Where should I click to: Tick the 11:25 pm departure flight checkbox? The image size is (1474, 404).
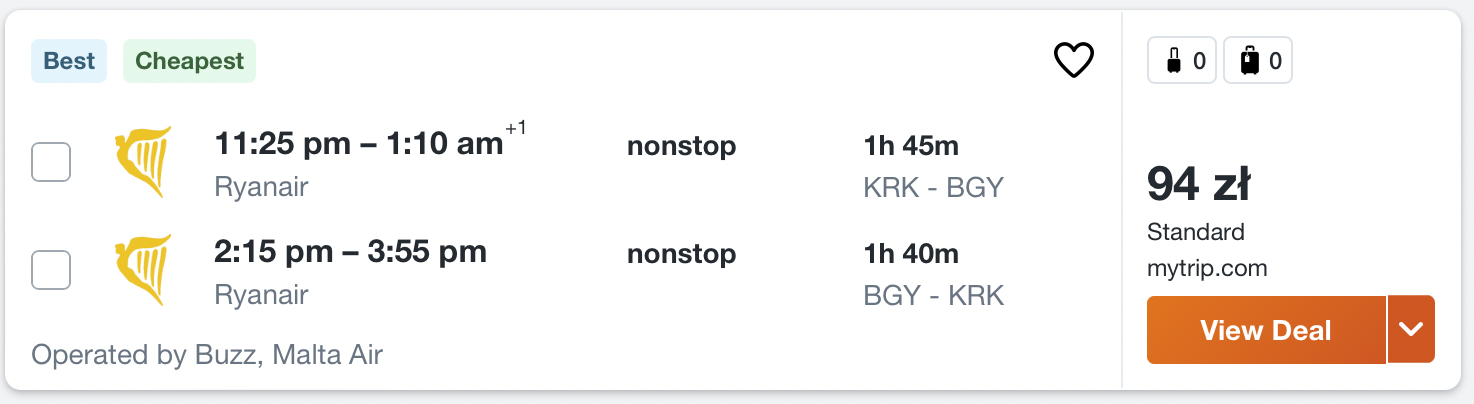51,162
